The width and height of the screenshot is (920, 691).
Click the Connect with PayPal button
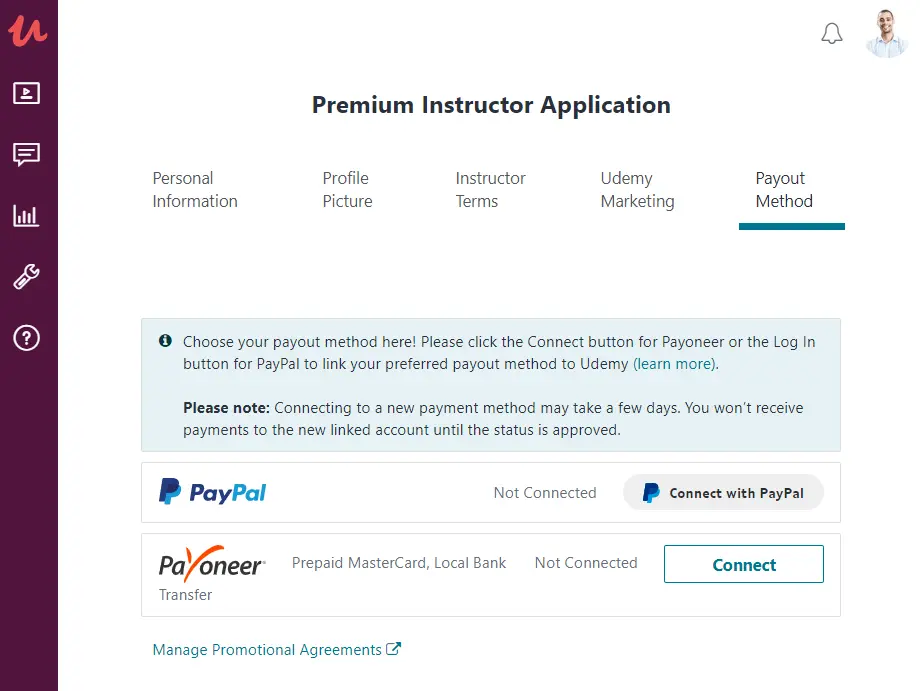[723, 493]
